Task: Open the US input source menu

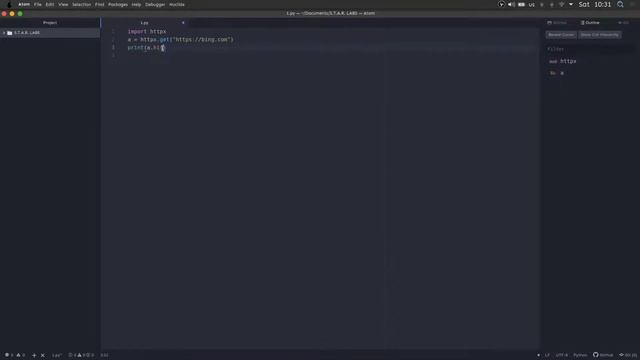Action: click(x=531, y=4)
